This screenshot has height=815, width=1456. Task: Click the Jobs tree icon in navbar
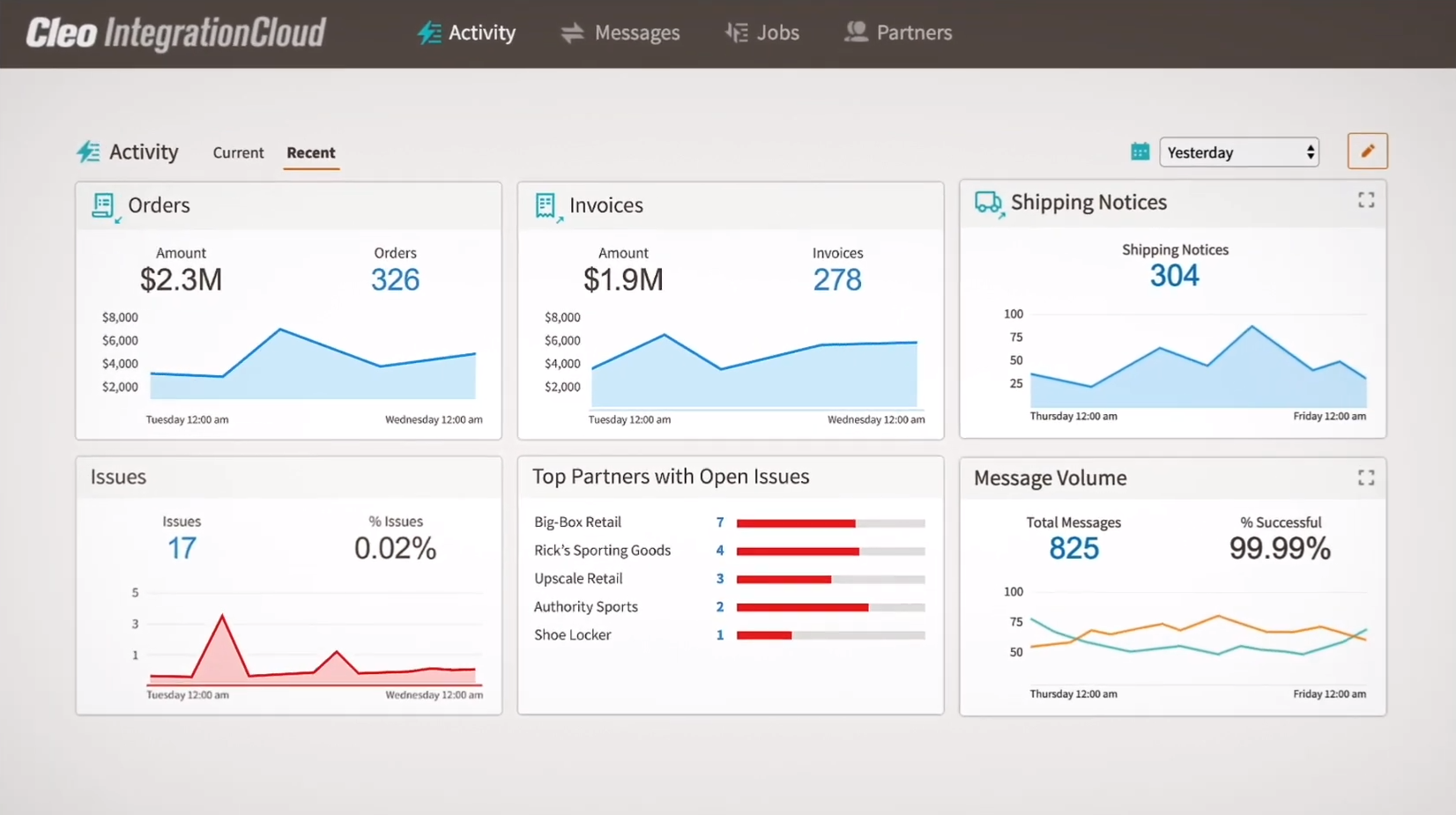tap(737, 33)
